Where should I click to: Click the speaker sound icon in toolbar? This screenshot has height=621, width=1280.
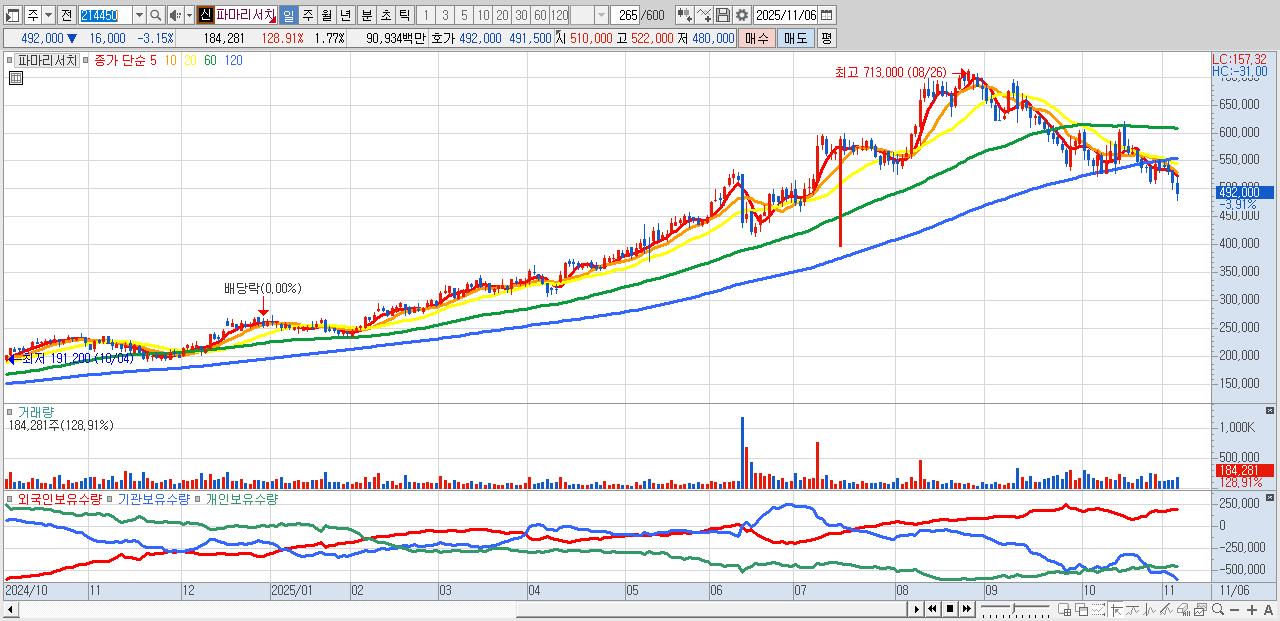(175, 15)
